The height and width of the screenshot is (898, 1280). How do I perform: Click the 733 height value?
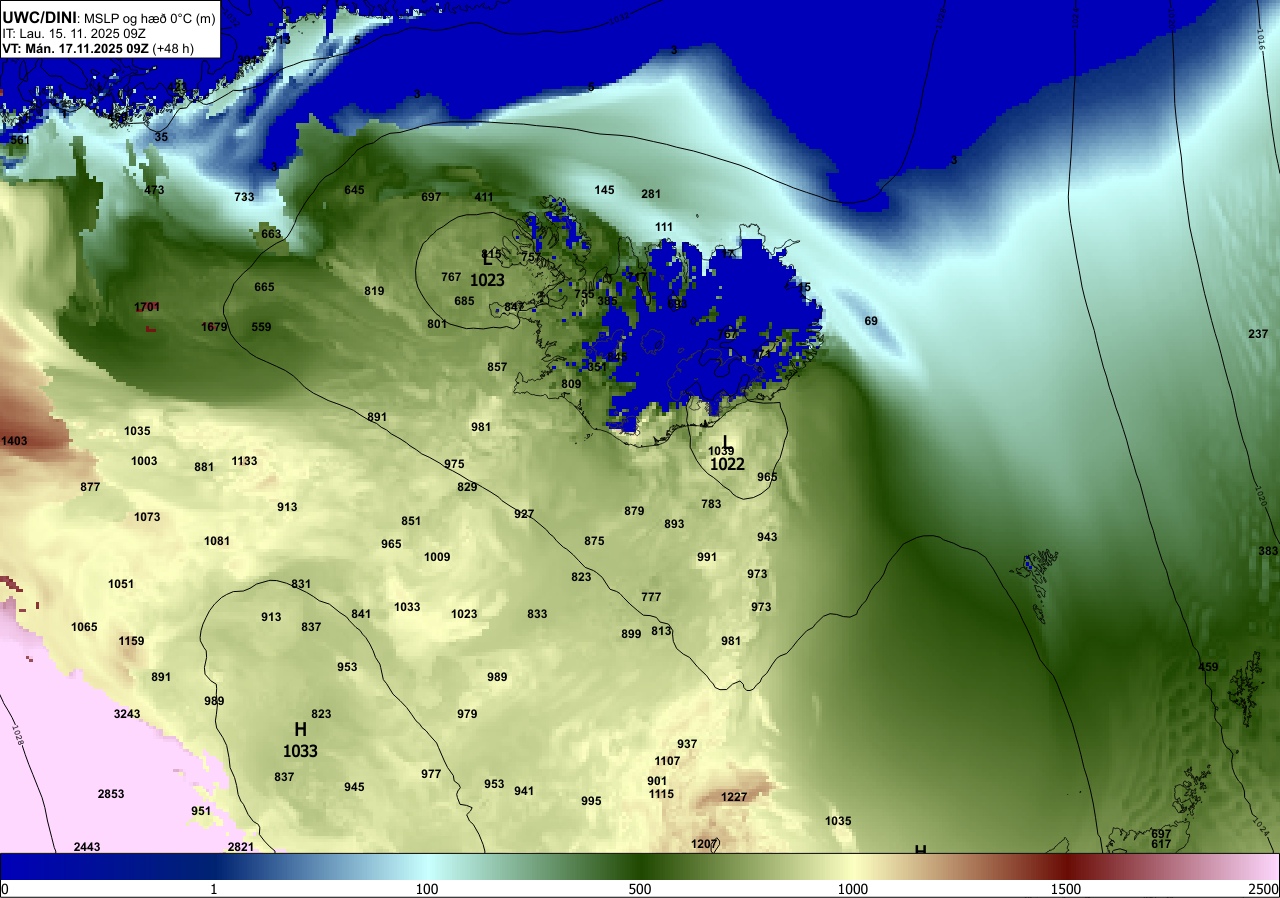point(244,197)
